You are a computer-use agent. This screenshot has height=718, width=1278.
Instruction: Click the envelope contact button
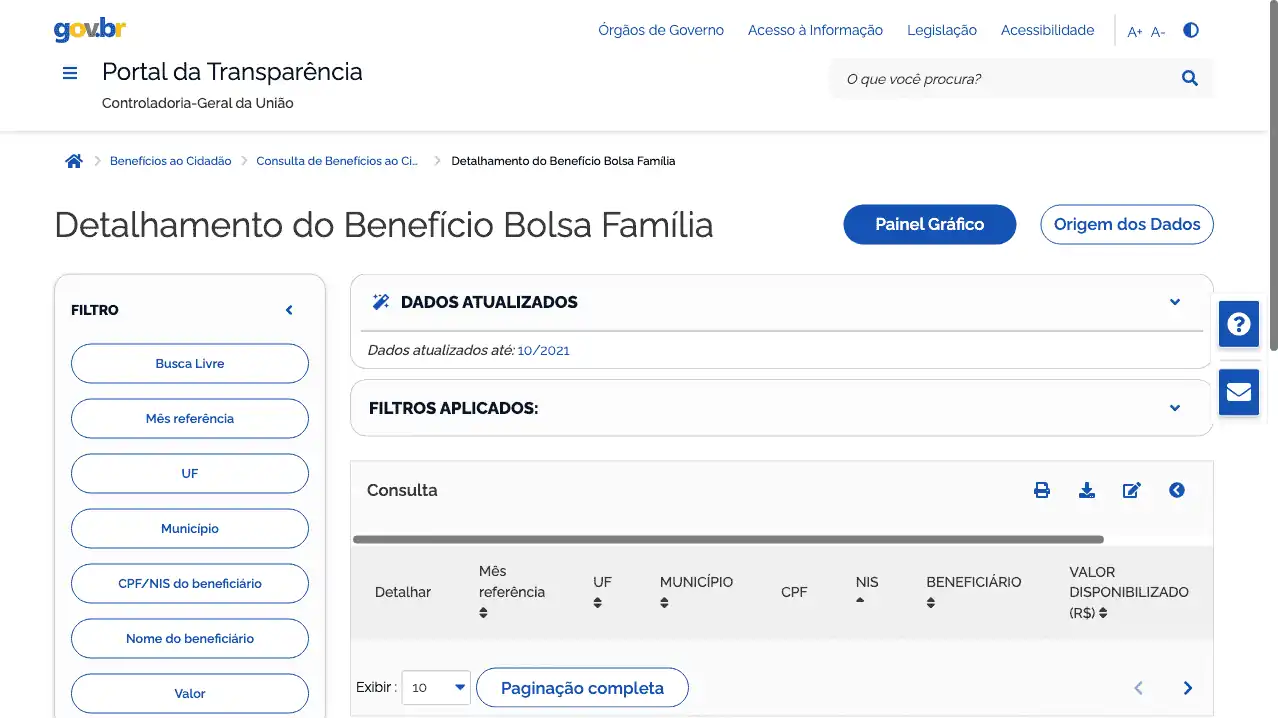[1239, 391]
